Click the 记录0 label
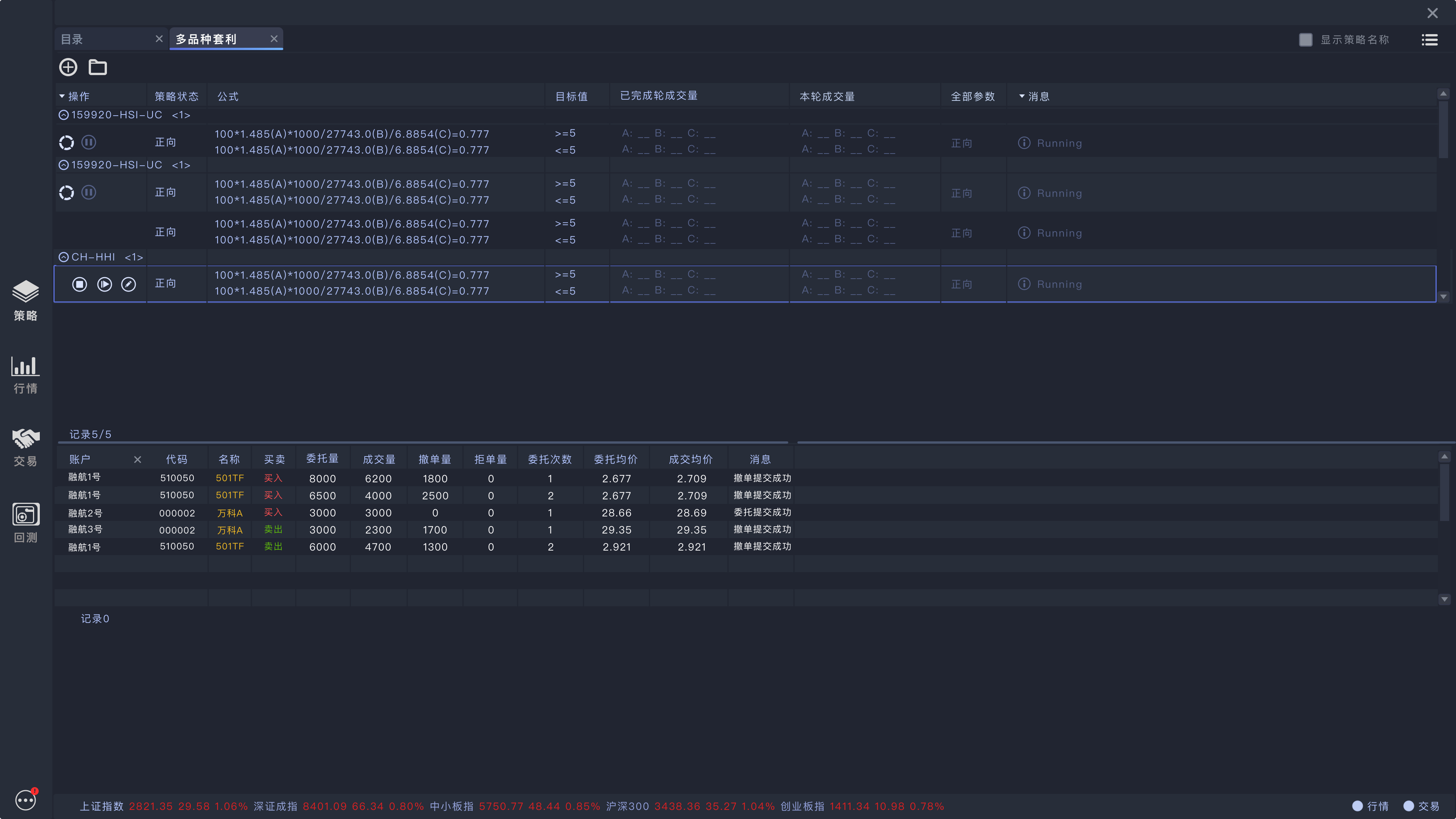 coord(95,619)
